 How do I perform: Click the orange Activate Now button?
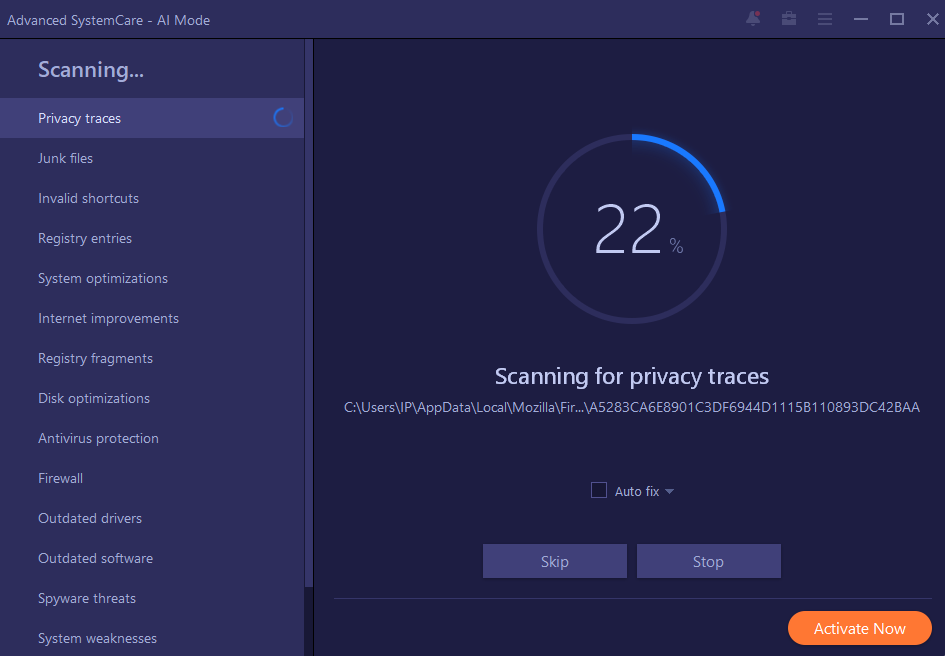coord(859,628)
